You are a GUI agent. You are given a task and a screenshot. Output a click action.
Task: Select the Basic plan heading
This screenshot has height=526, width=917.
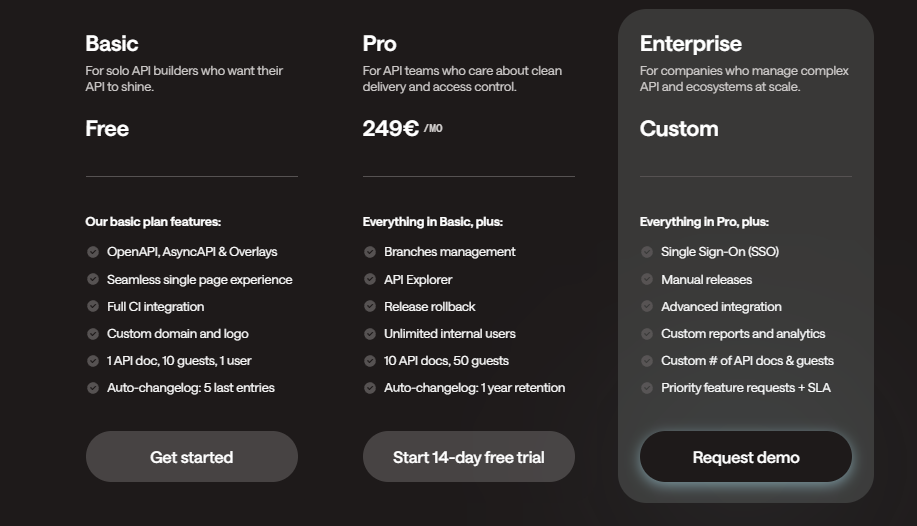click(112, 44)
